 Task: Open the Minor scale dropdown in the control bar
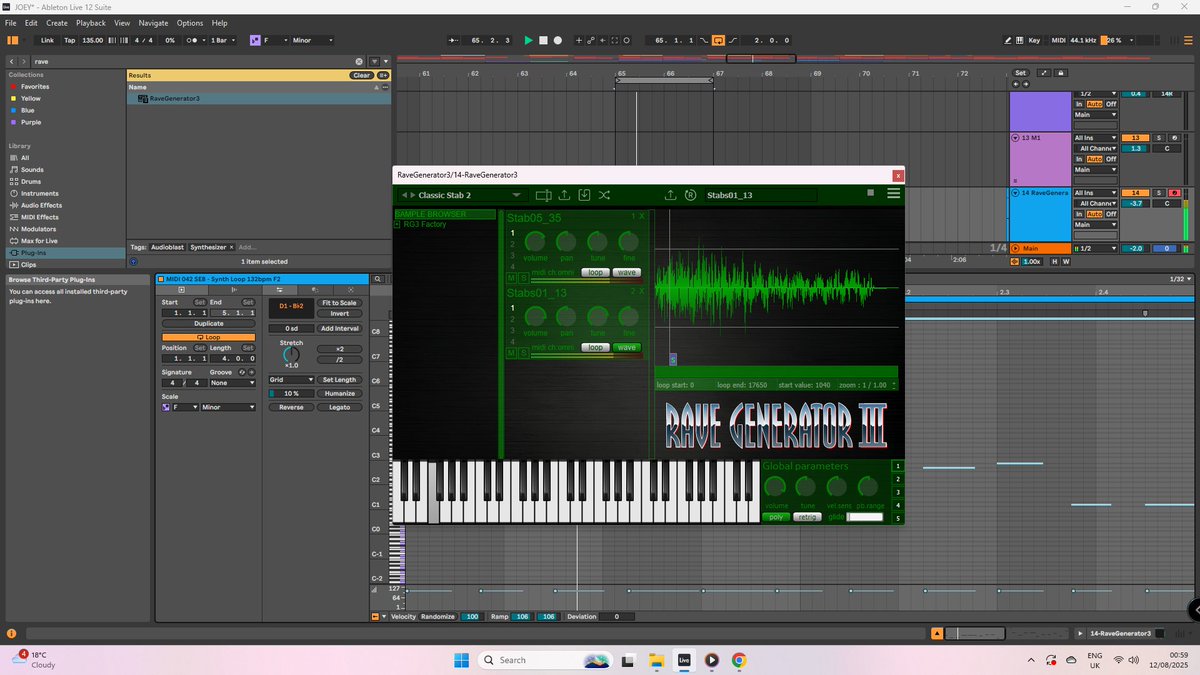313,40
